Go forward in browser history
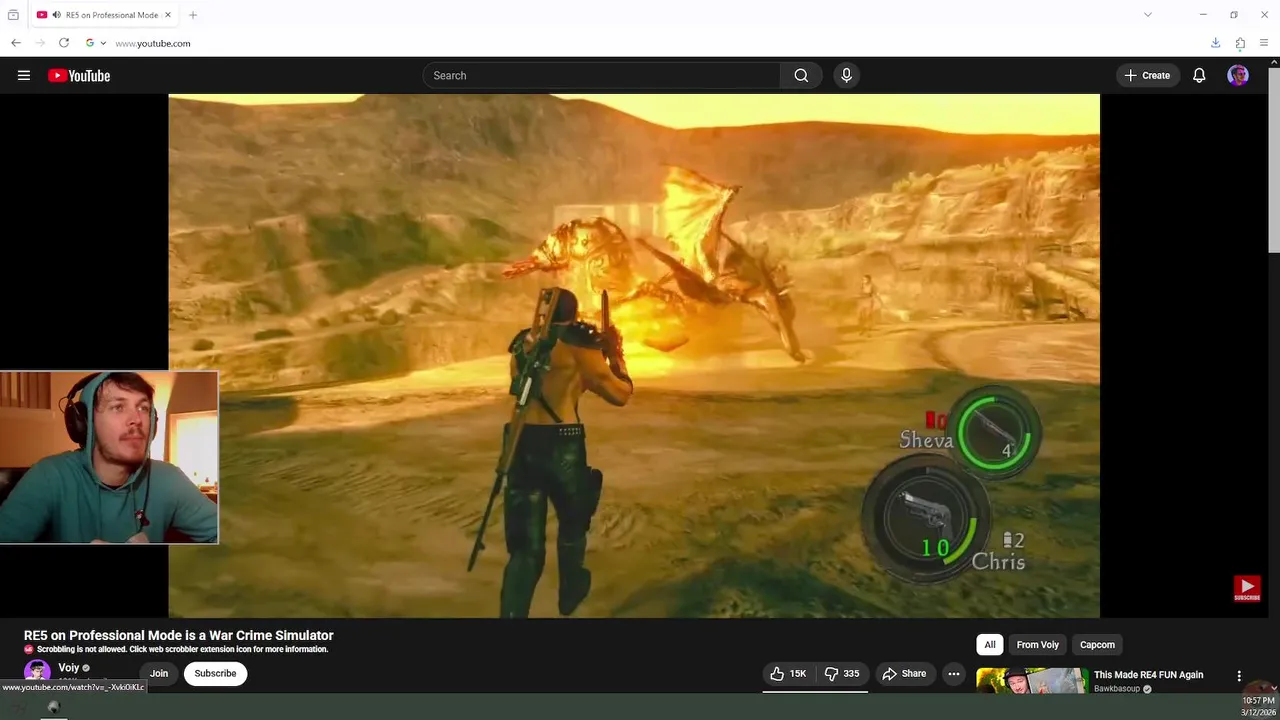1280x720 pixels. [40, 43]
